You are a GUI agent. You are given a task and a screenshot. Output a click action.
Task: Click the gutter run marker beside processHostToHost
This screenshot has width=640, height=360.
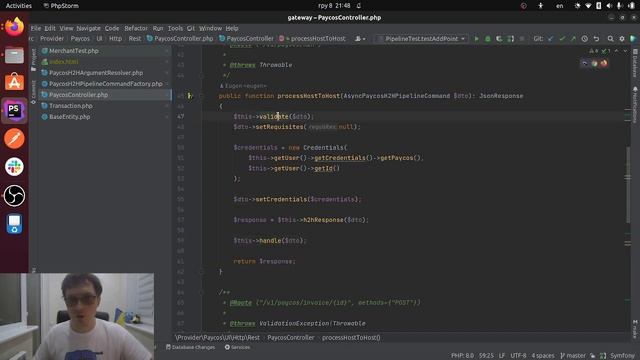(190, 96)
